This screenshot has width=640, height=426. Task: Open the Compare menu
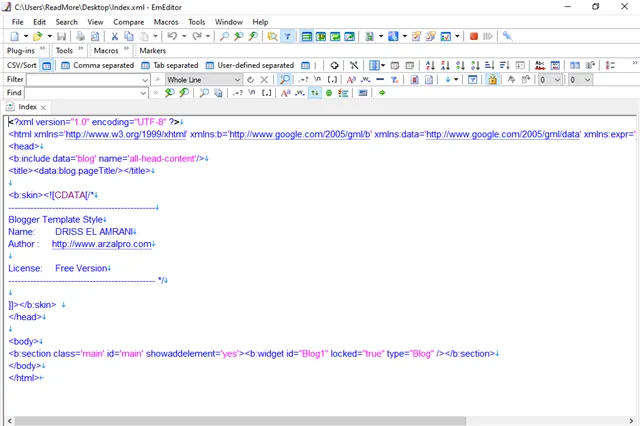(x=129, y=22)
